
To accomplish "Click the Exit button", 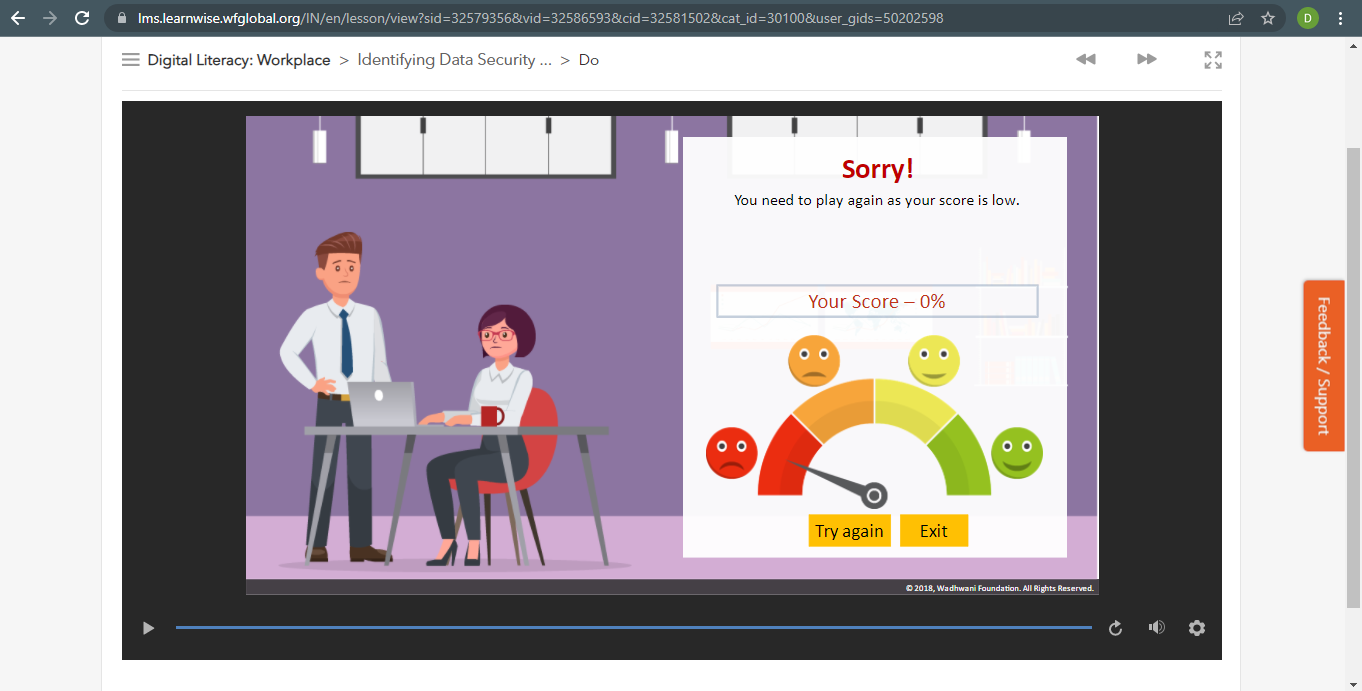I will [933, 531].
